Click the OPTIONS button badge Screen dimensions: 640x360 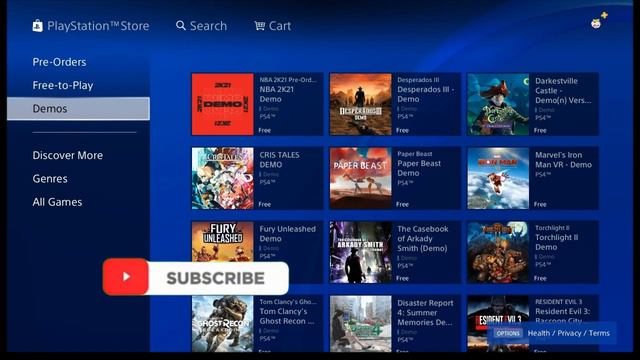508,333
